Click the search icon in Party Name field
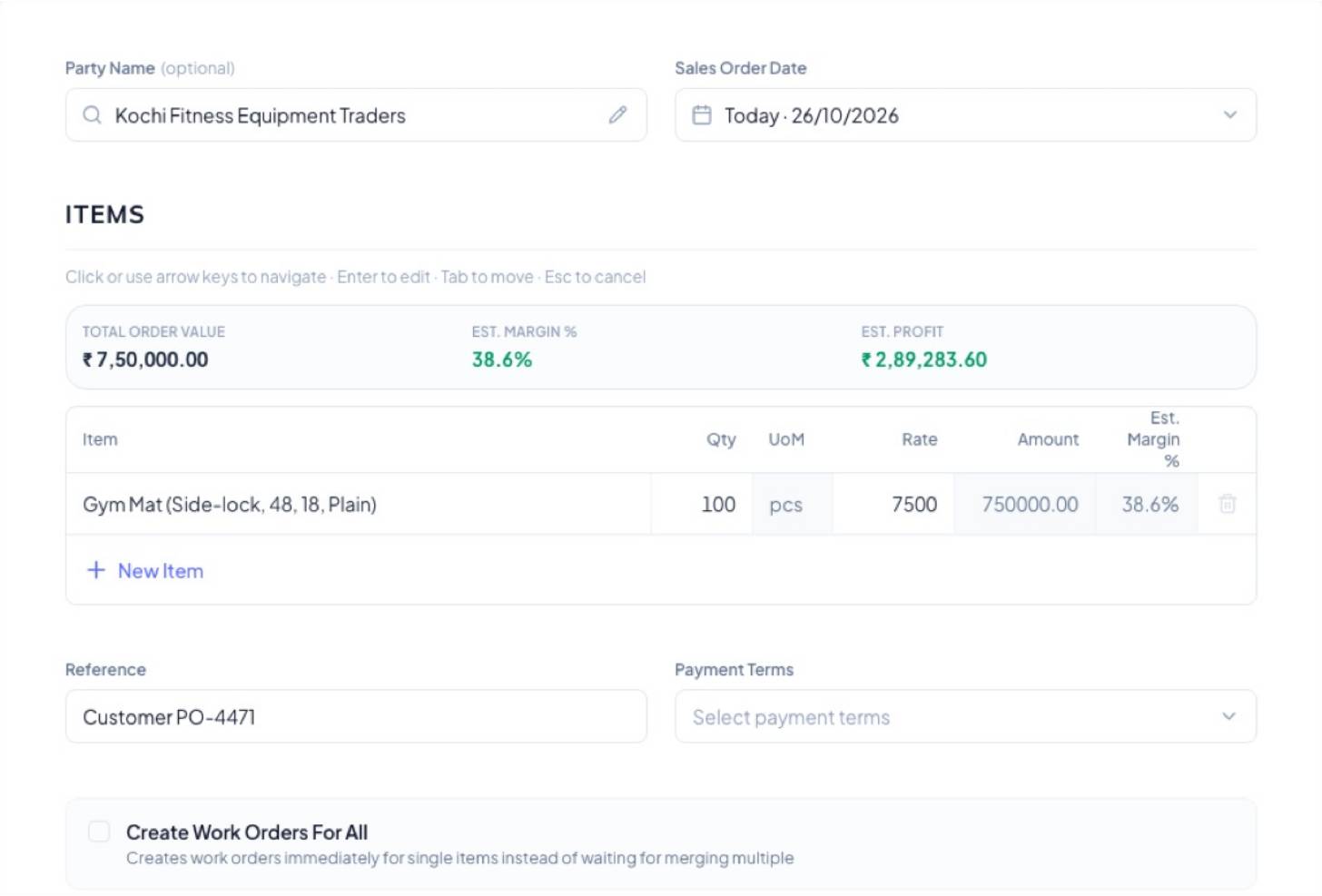Viewport: 1322px width, 896px height. (x=92, y=115)
